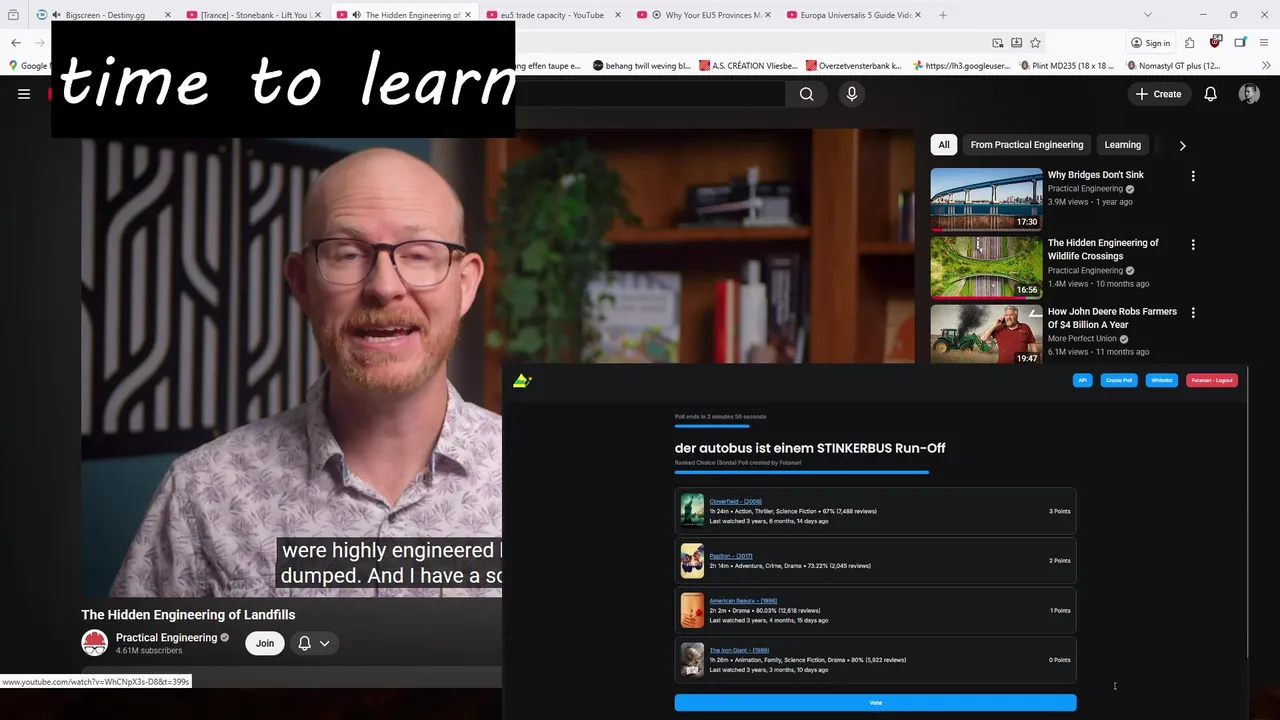Click the poll site logo icon
Image resolution: width=1280 pixels, height=720 pixels.
[x=522, y=381]
